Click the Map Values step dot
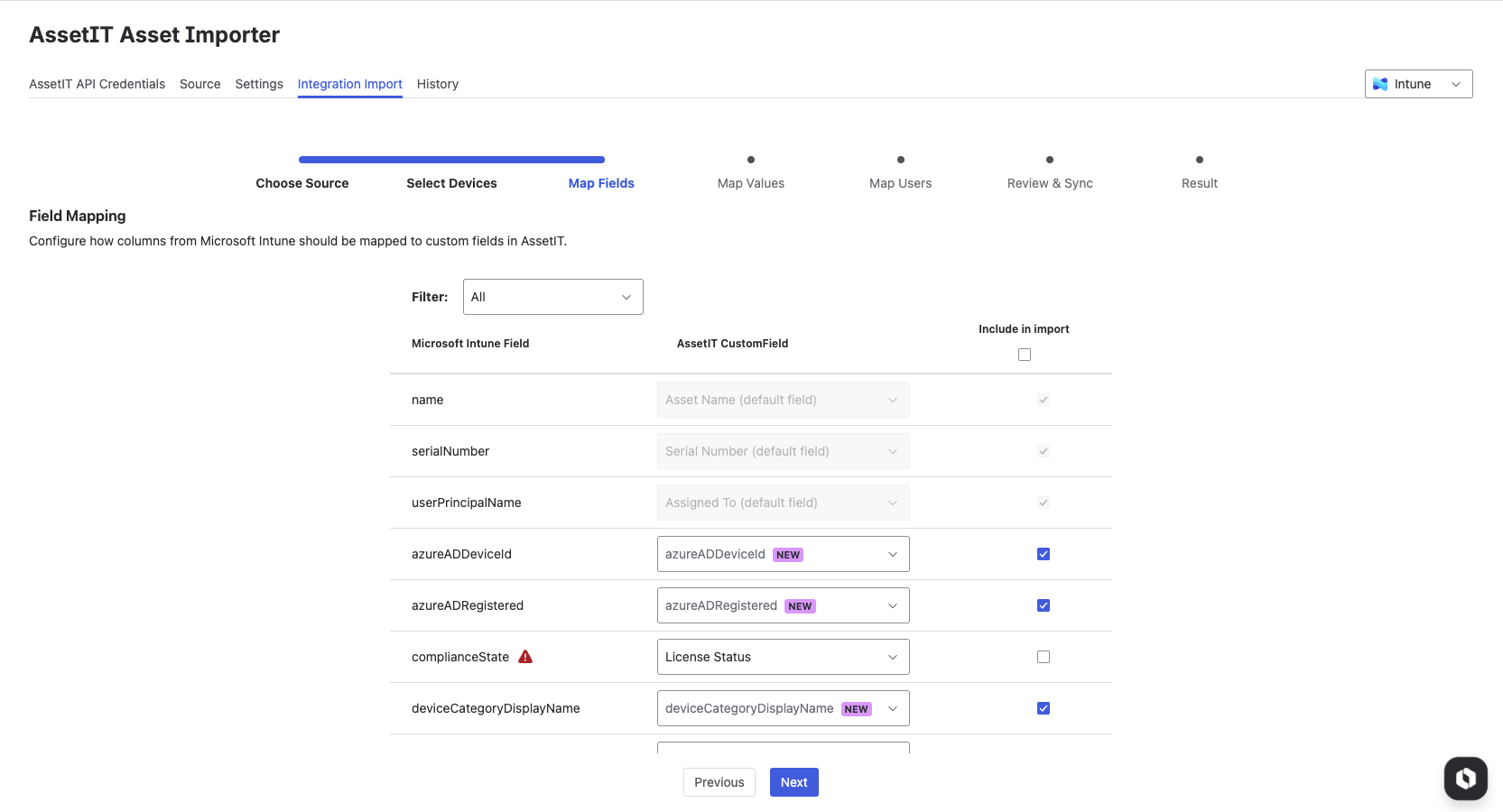Screen dimensions: 1503x812 click(x=751, y=160)
